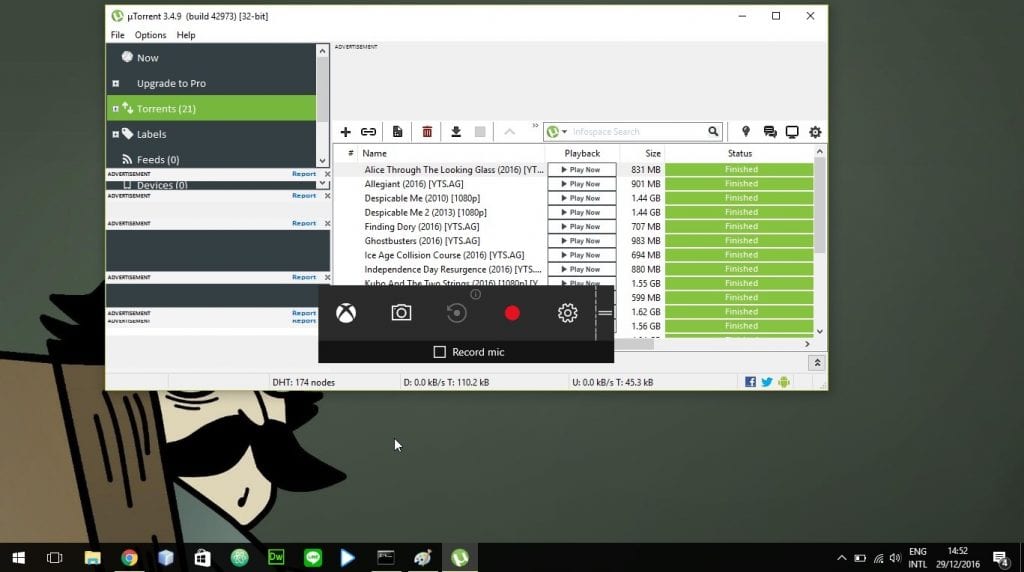The image size is (1024, 572).
Task: Click the red trash Remove Torrent icon
Action: 427,132
